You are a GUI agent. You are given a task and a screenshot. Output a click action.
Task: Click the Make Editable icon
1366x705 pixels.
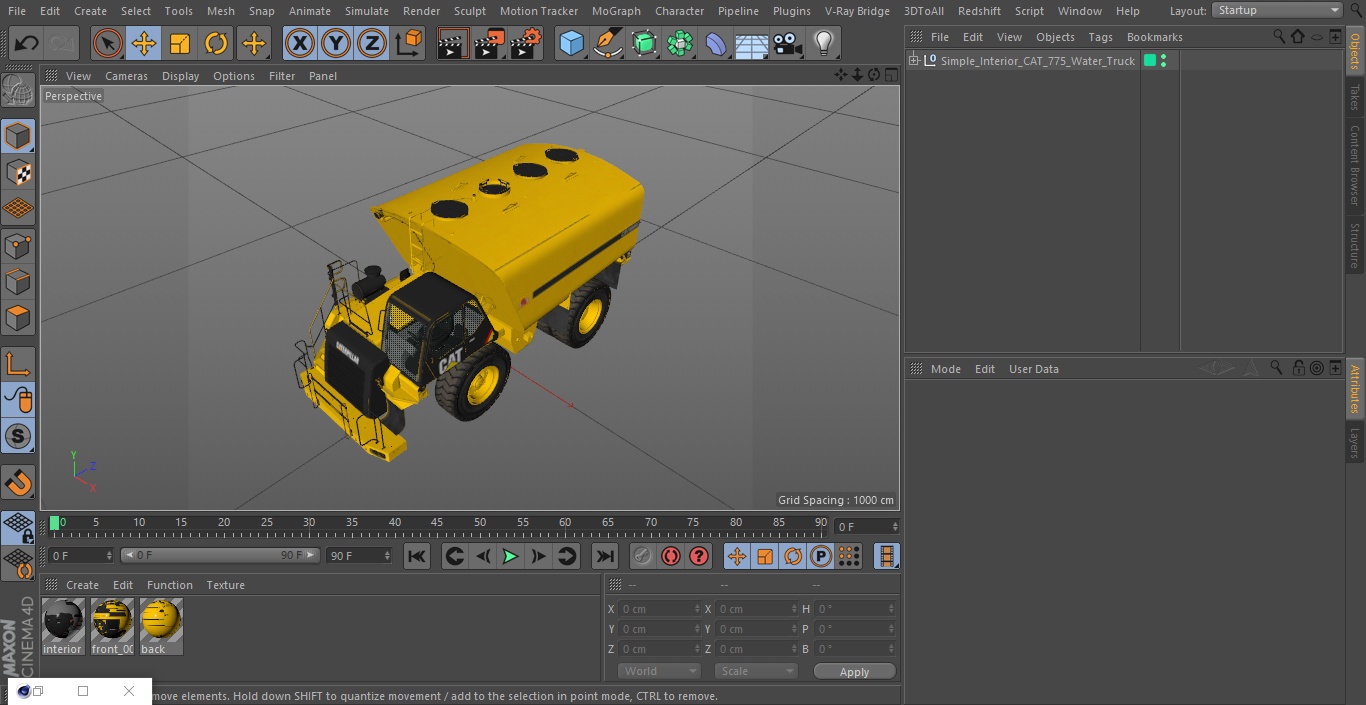(18, 91)
